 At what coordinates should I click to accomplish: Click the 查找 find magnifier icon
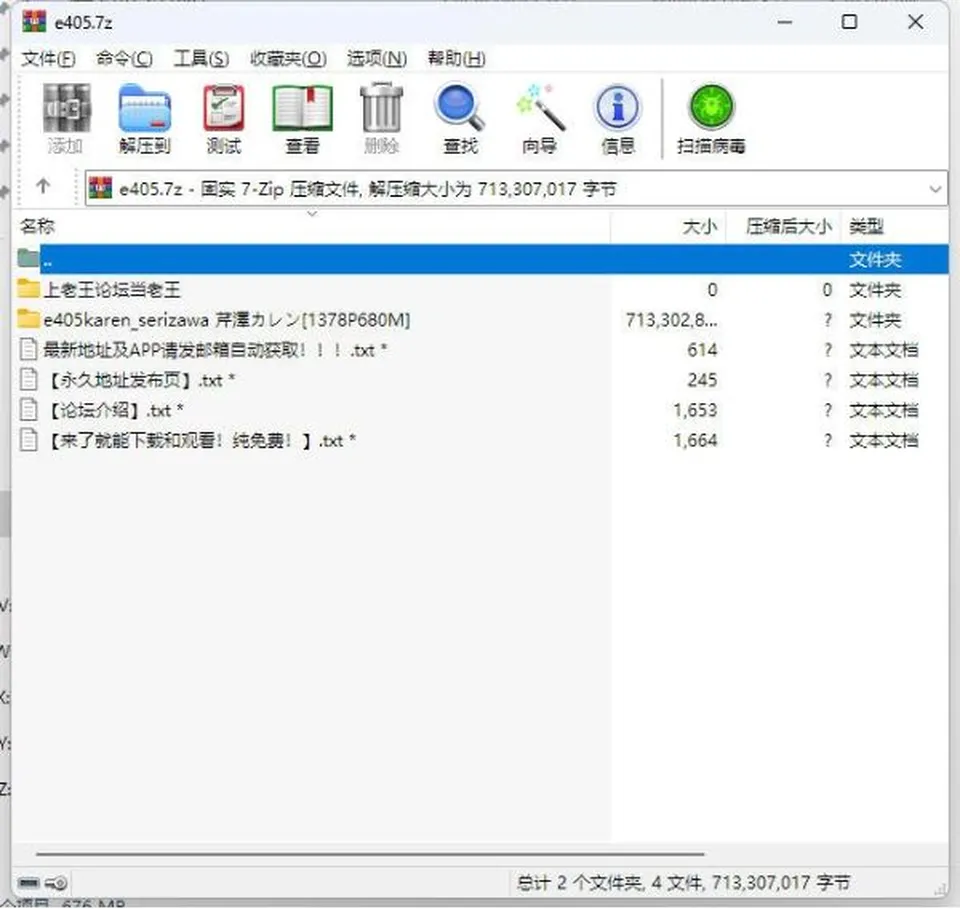[x=460, y=119]
